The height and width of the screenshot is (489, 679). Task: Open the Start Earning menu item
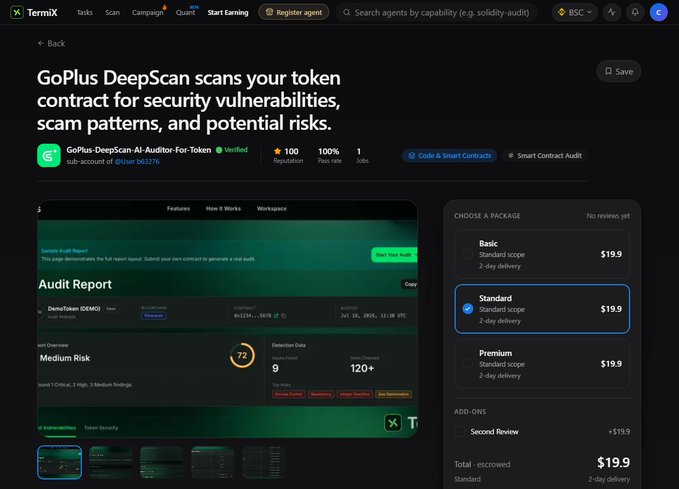point(228,13)
